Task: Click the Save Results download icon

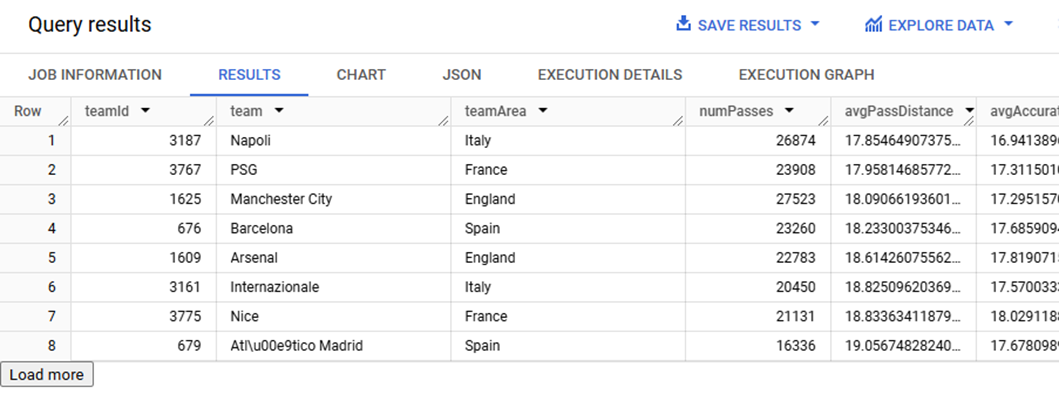Action: click(683, 25)
